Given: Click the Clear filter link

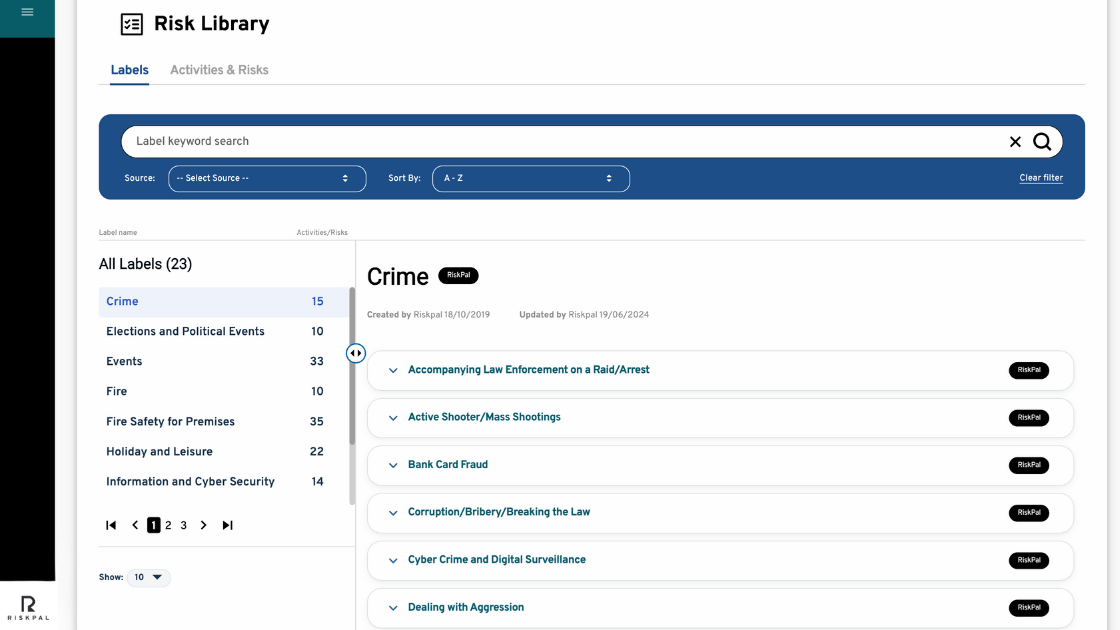Looking at the screenshot, I should pos(1041,178).
